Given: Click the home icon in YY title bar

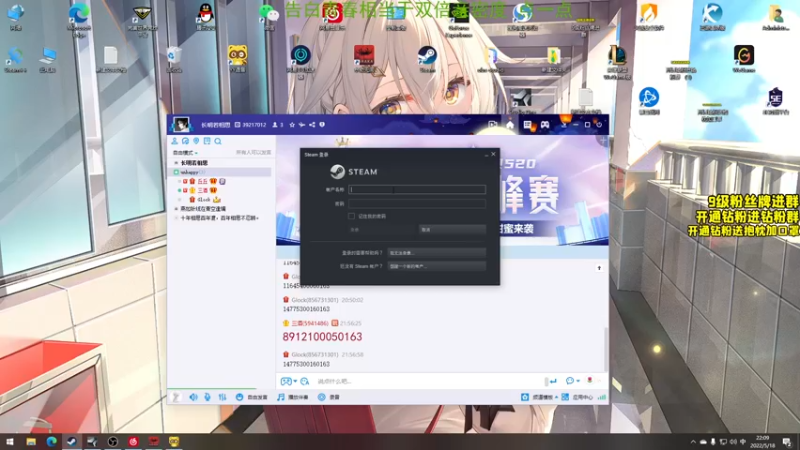Looking at the screenshot, I should pyautogui.click(x=510, y=124).
